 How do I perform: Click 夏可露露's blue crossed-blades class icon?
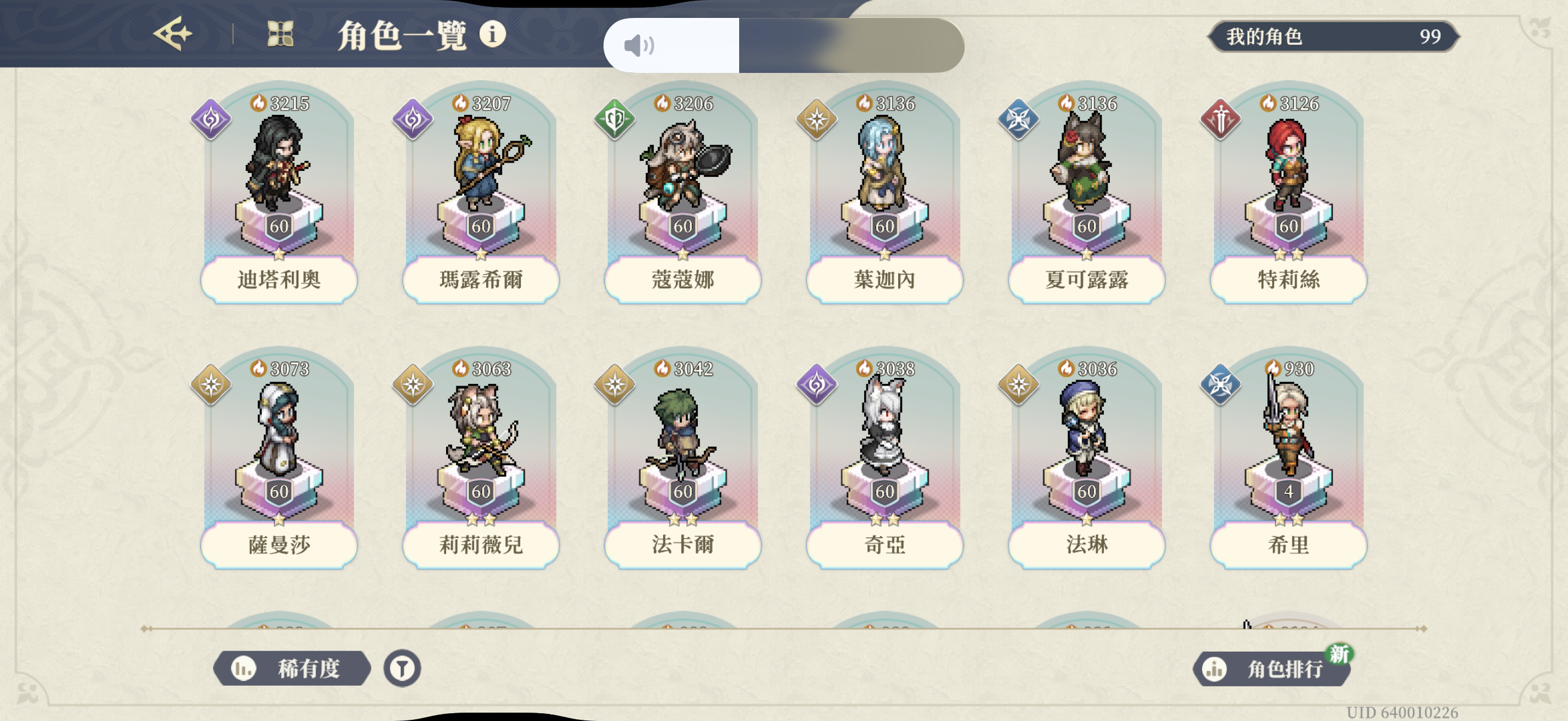(1018, 118)
